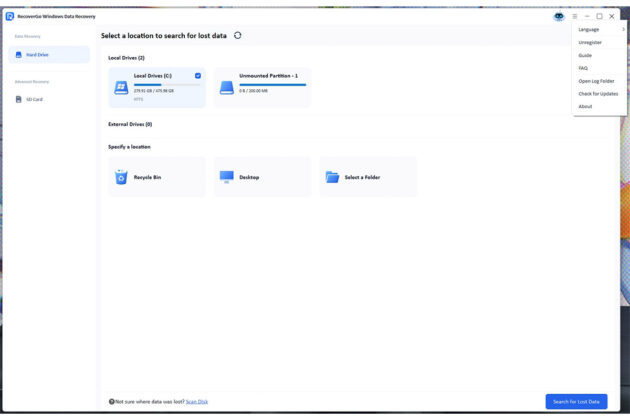630x420 pixels.
Task: Click the External Drives (0) section heading
Action: coord(130,124)
